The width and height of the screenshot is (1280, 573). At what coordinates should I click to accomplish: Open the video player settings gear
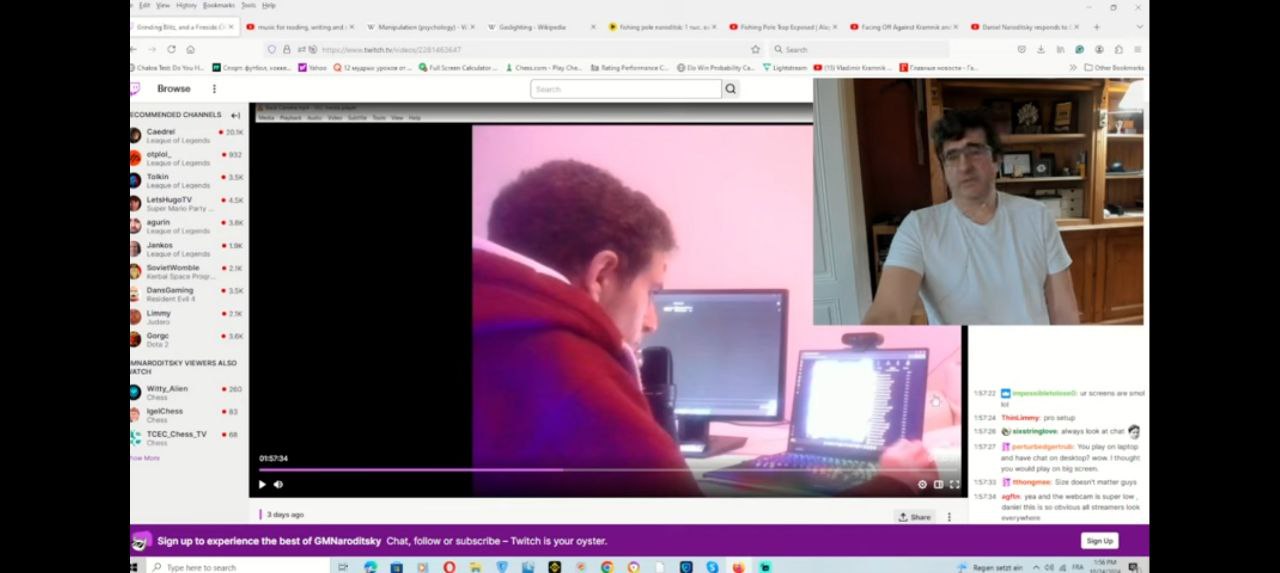point(922,484)
